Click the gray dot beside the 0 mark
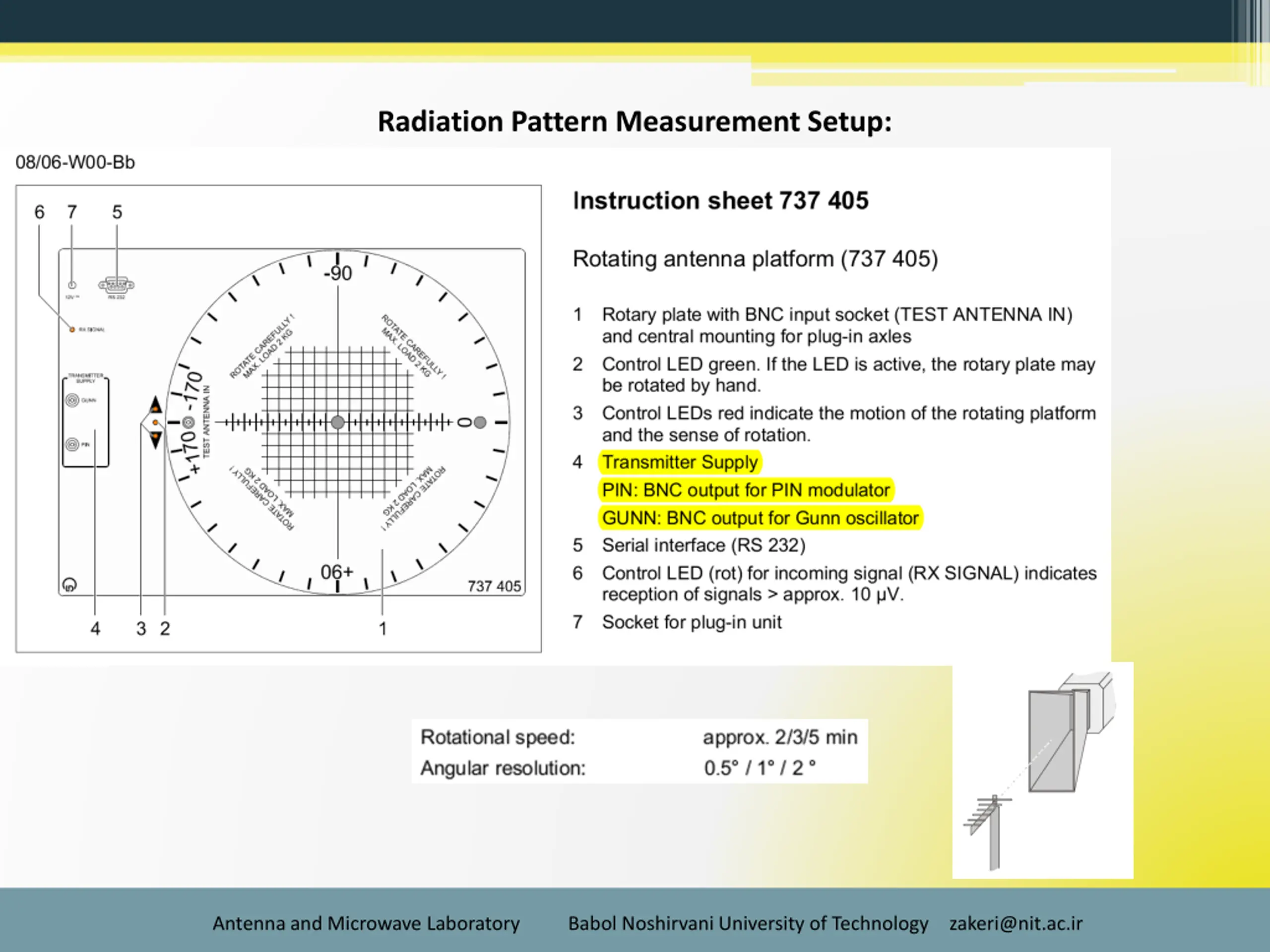Screen dimensions: 1270x952 (x=480, y=423)
